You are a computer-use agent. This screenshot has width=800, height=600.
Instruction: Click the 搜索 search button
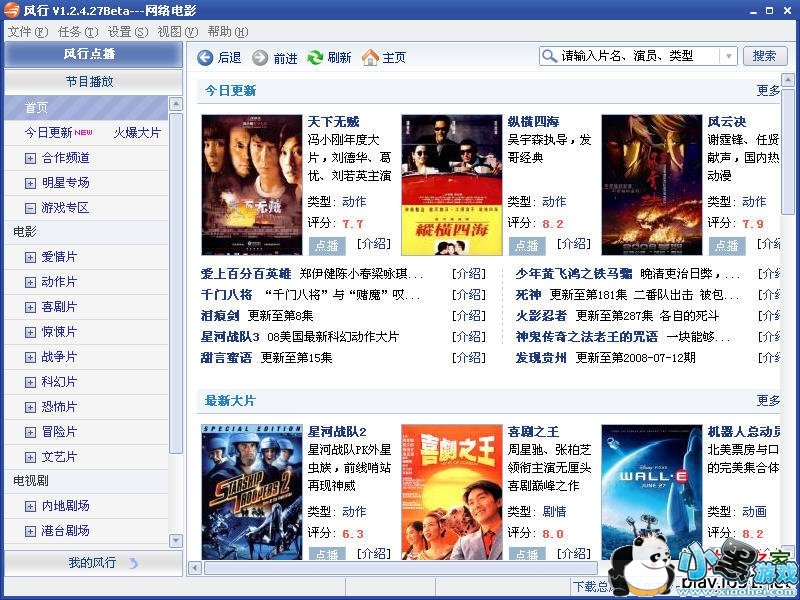pos(765,56)
